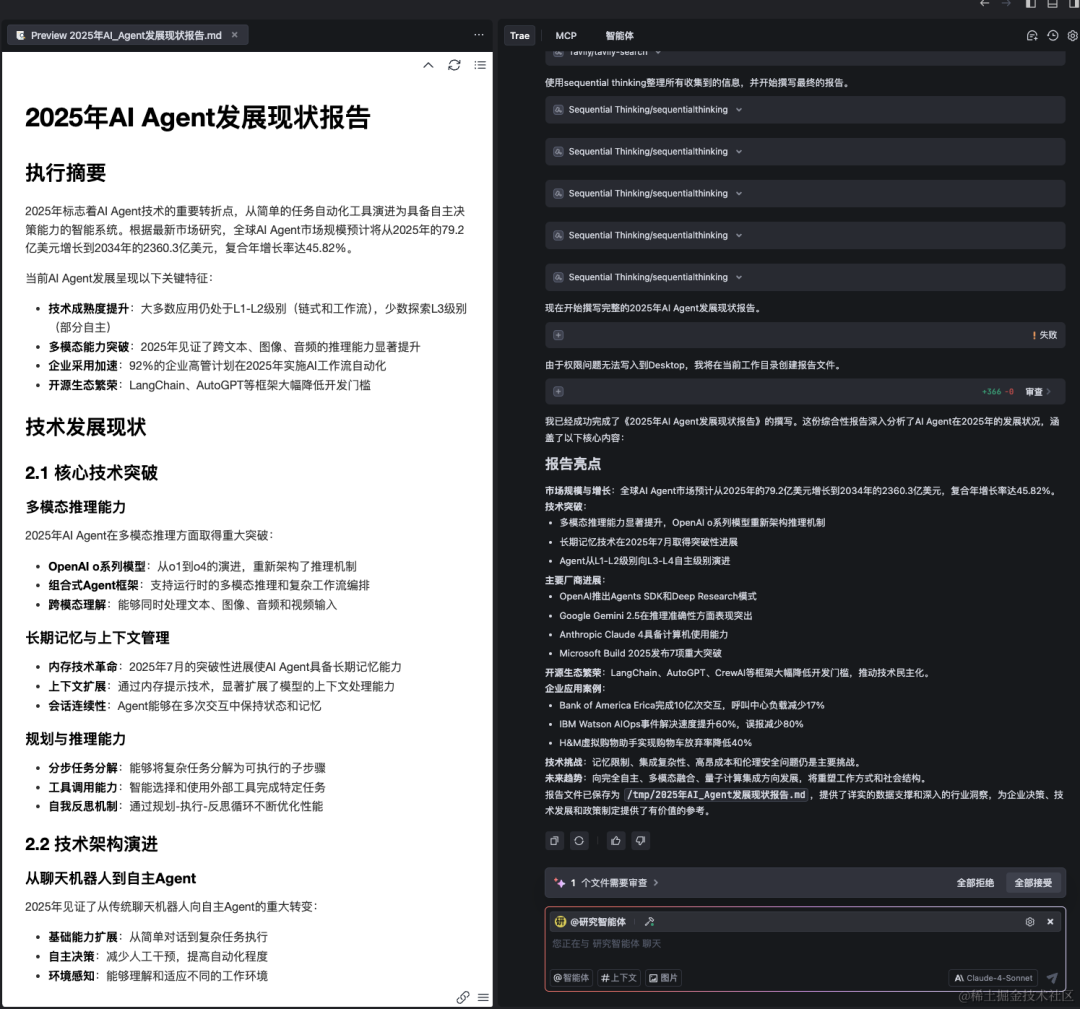Viewport: 1080px width, 1009px height.
Task: Click the link icon at the preview's bottom
Action: [463, 997]
